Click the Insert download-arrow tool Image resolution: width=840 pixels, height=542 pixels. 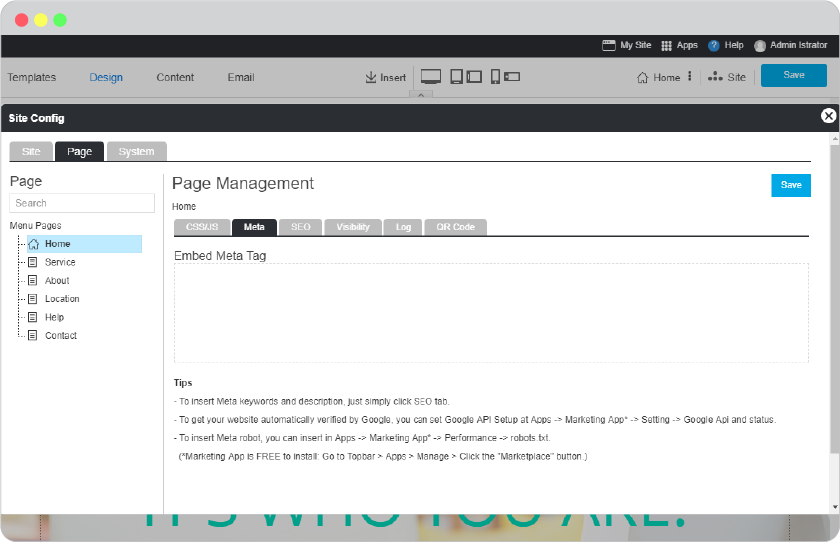(385, 77)
